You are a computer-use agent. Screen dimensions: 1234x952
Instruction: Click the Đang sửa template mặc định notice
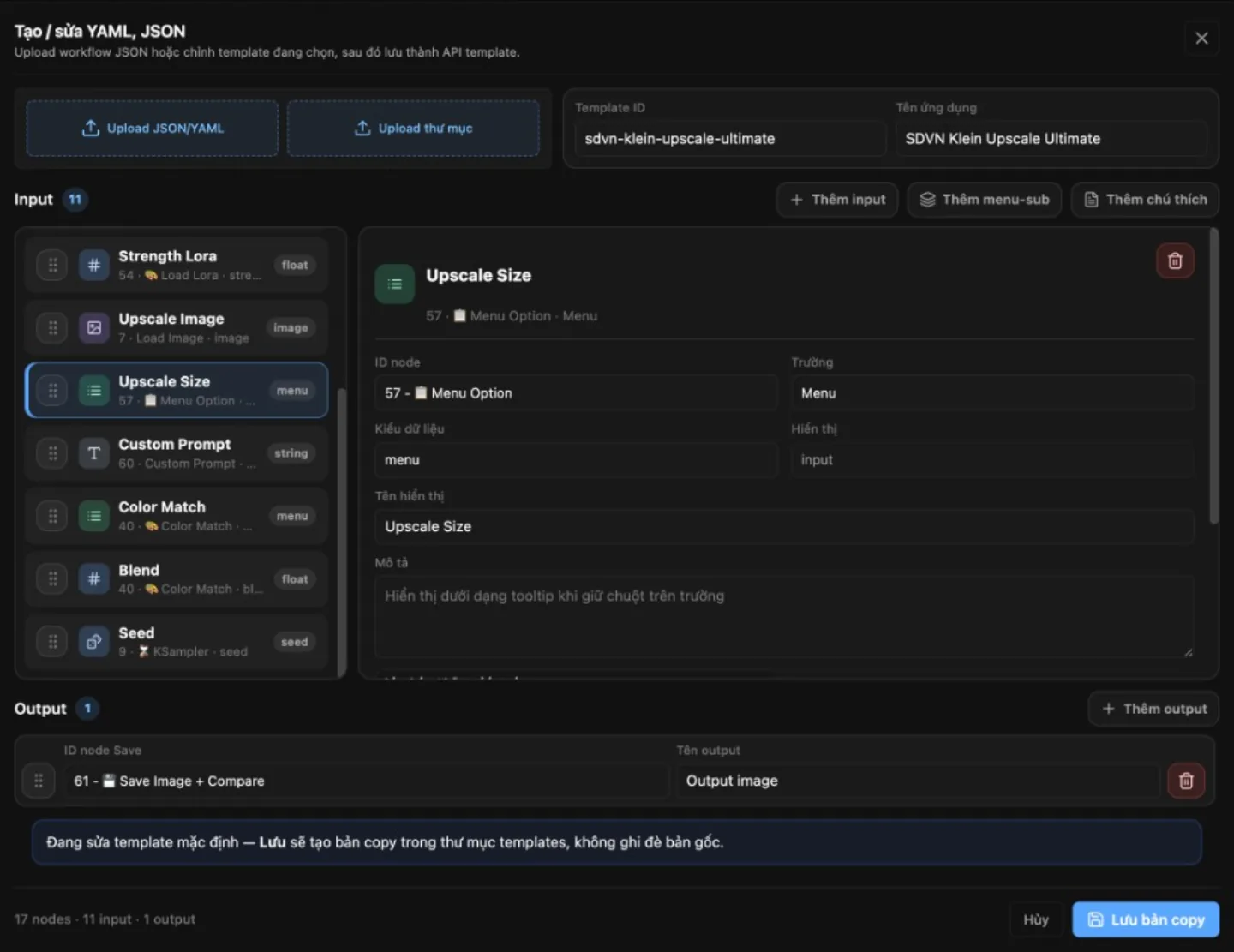(x=617, y=842)
